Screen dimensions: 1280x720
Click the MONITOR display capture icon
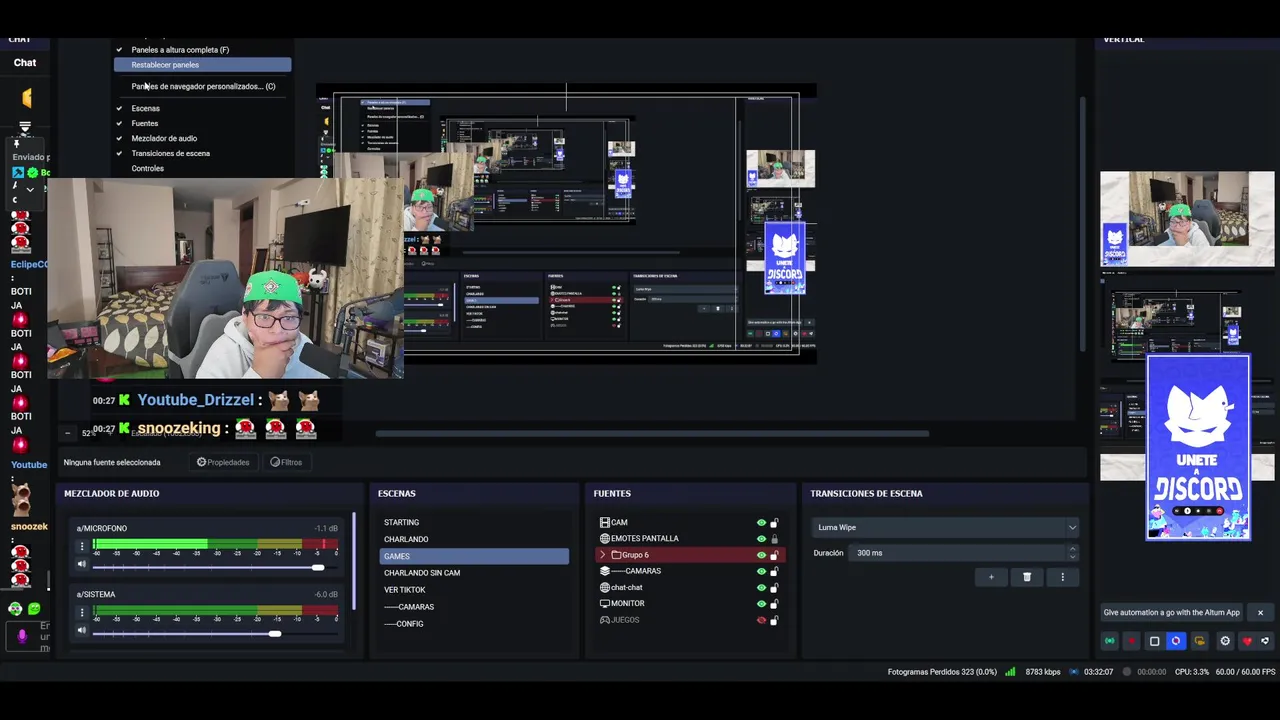(605, 603)
